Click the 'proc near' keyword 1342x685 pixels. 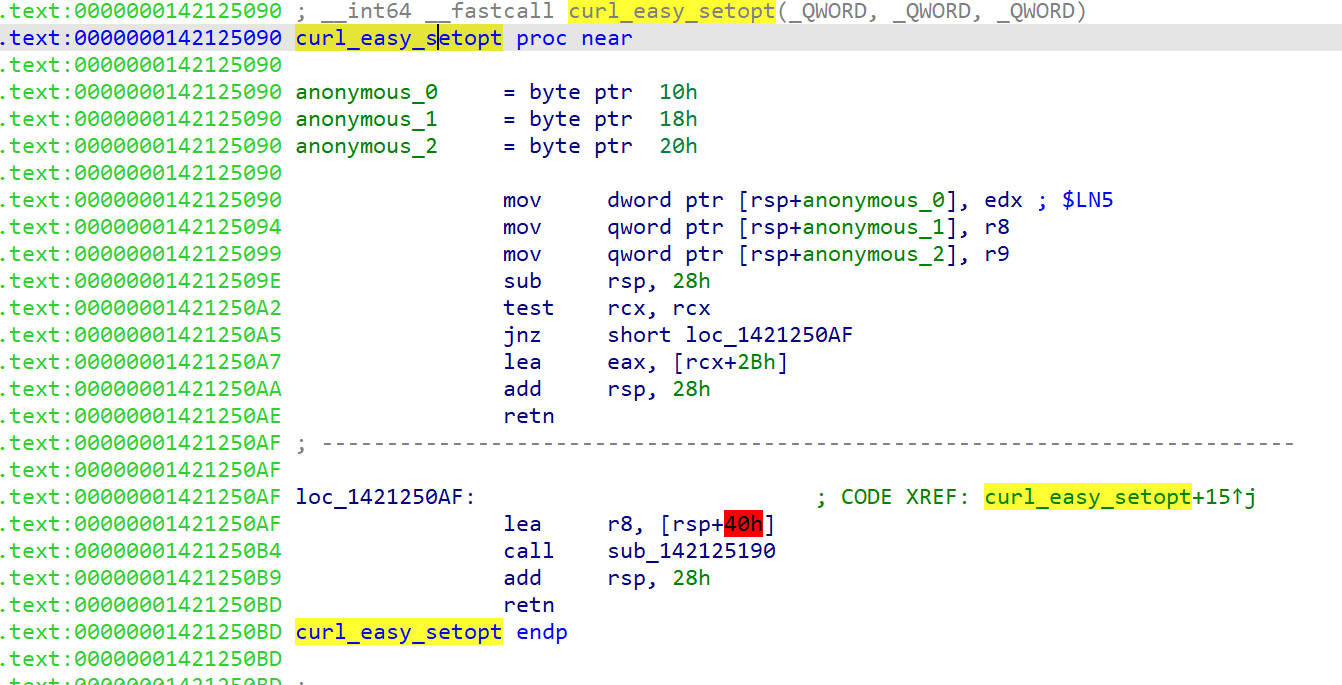pyautogui.click(x=575, y=38)
